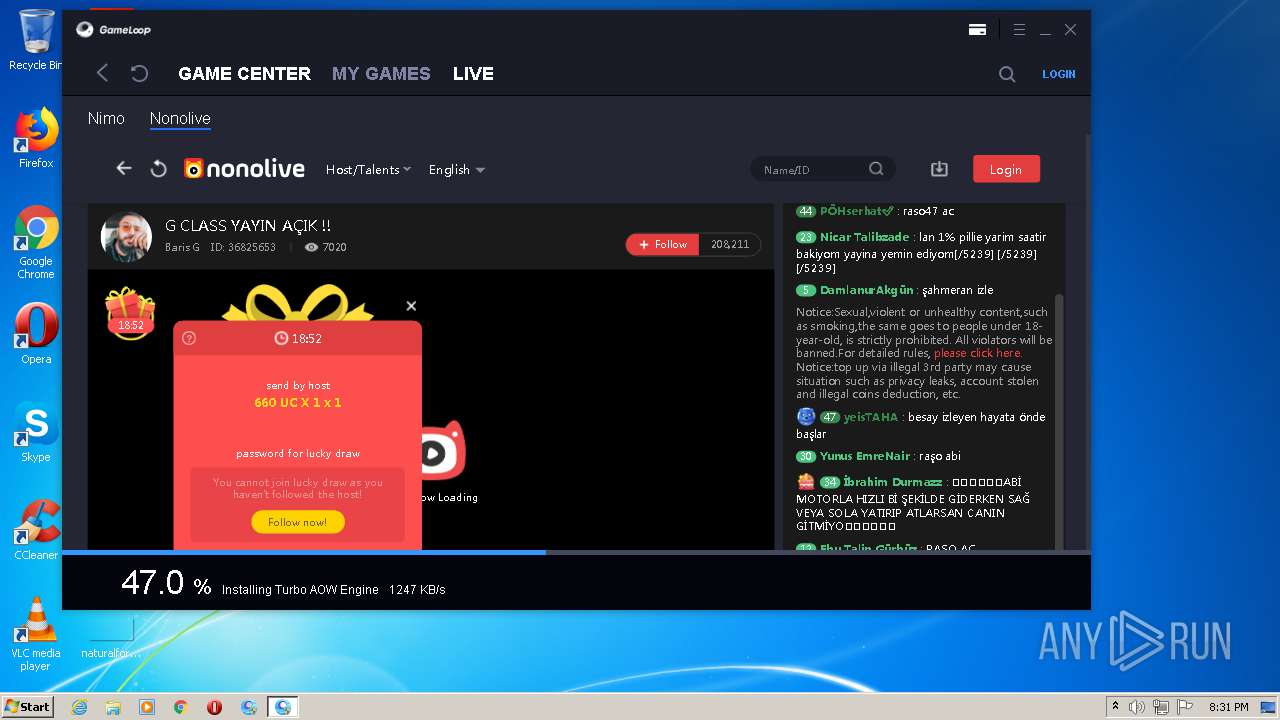Click the network tray icon
Screen dimensions: 1280x720
1161,707
